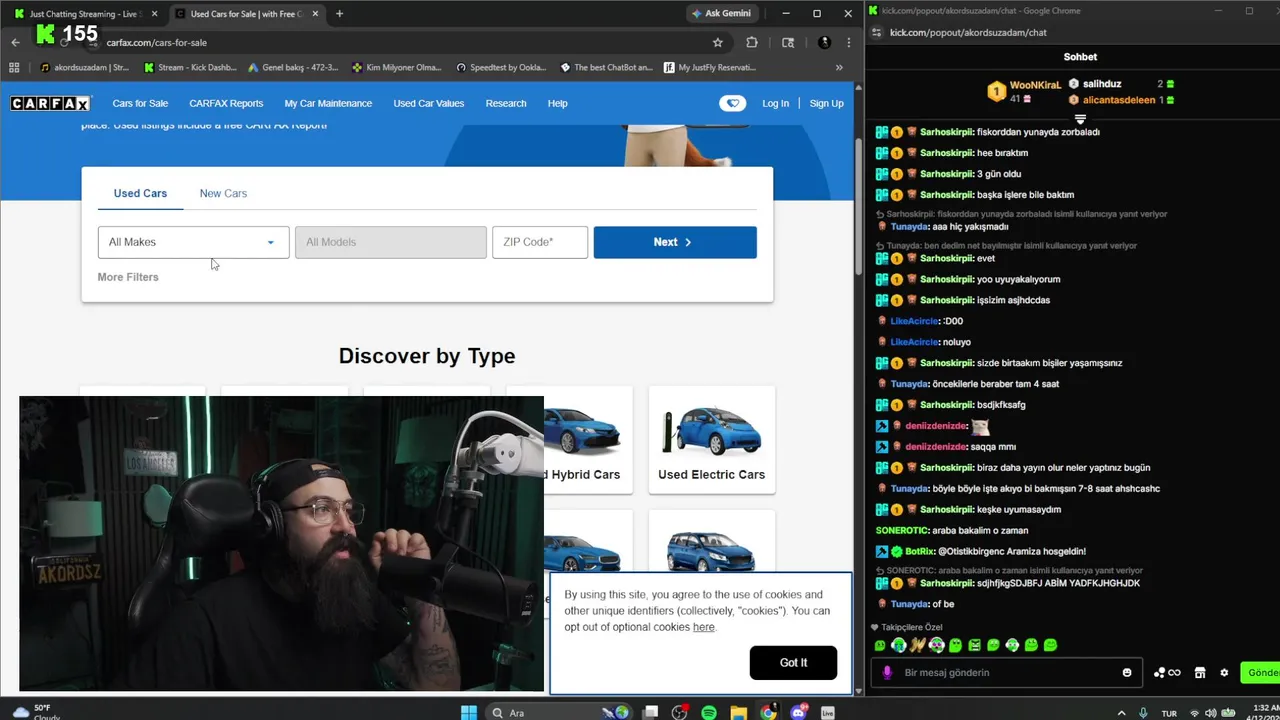Viewport: 1280px width, 720px height.
Task: Click the Log In link
Action: click(775, 103)
